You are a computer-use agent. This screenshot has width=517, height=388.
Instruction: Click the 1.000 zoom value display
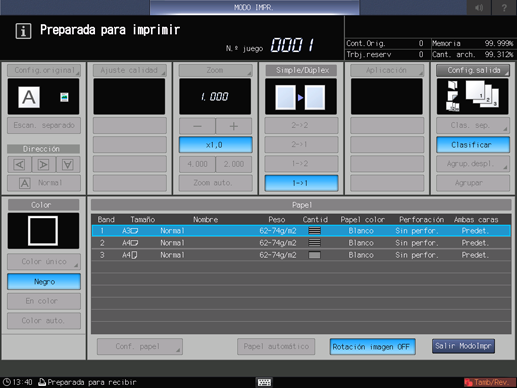pyautogui.click(x=215, y=97)
